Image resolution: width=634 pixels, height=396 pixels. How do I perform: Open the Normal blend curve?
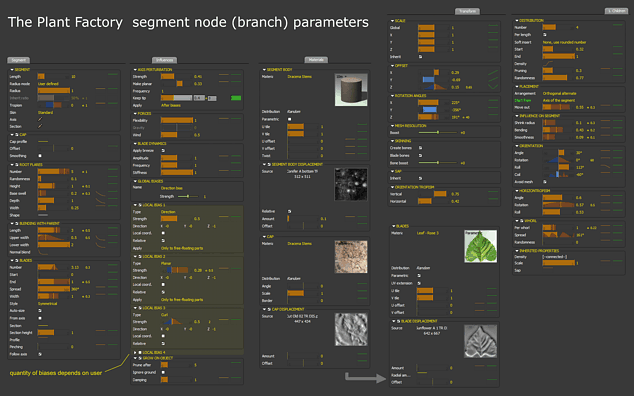click(43, 252)
